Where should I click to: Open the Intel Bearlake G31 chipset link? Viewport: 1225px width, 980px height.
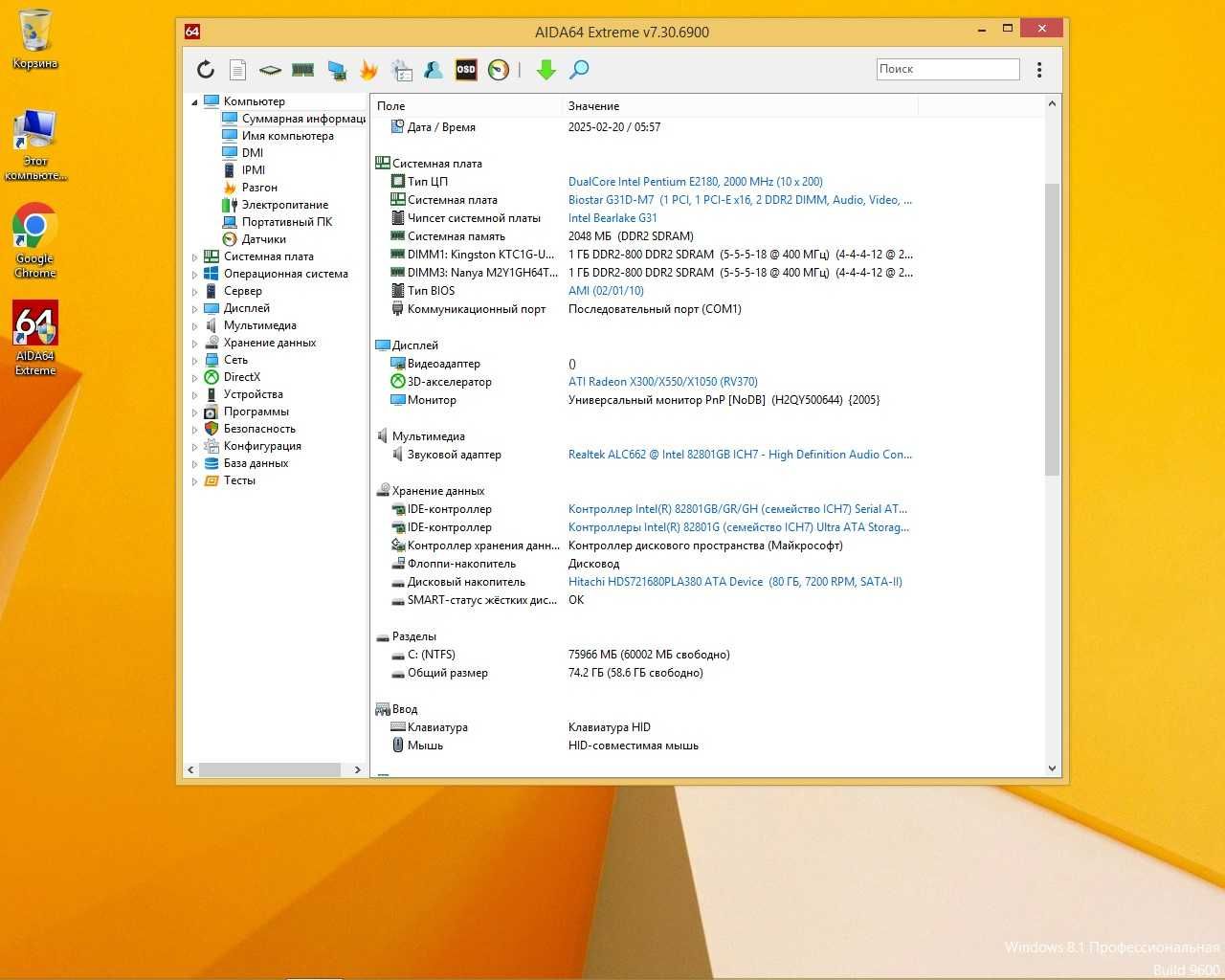point(612,218)
